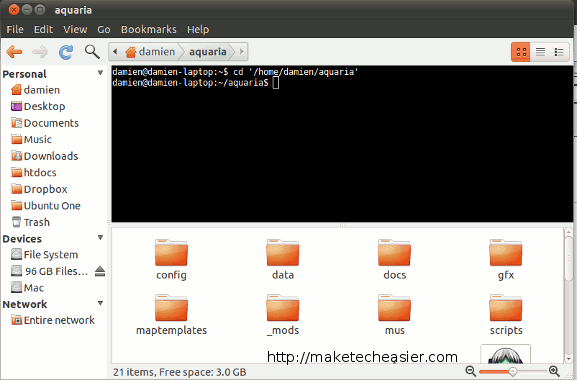Open damien home in sidebar

pos(35,90)
